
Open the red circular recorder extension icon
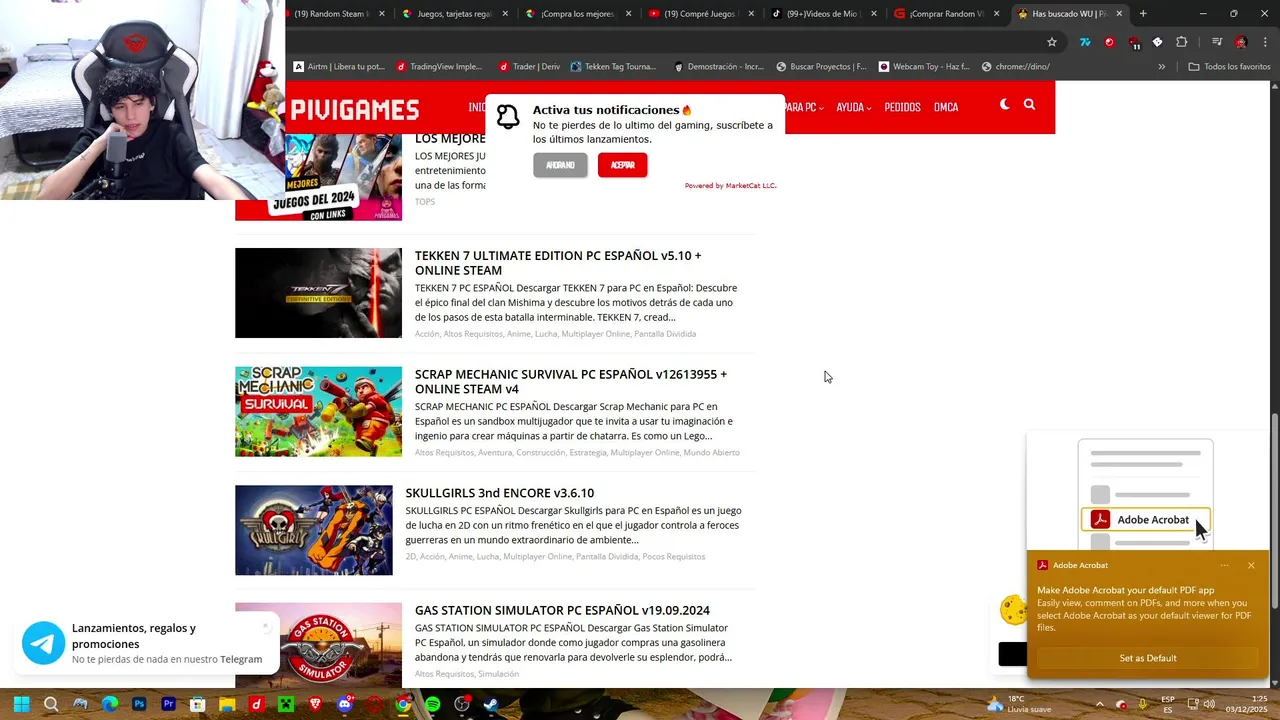coord(1109,42)
